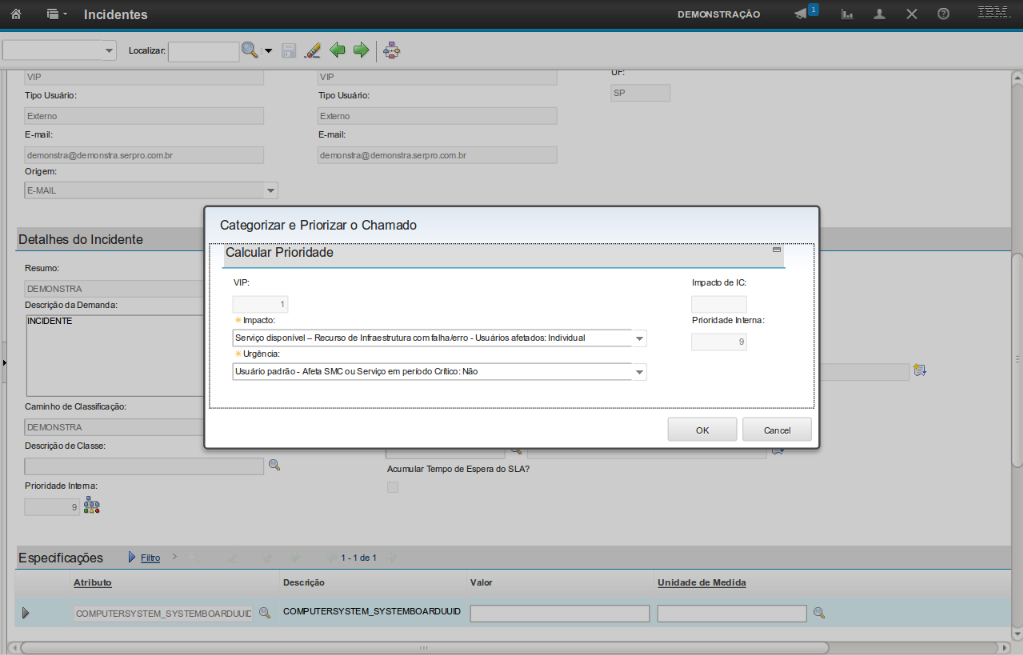Image resolution: width=1023 pixels, height=655 pixels.
Task: Click the Localizar search input field
Action: (x=203, y=51)
